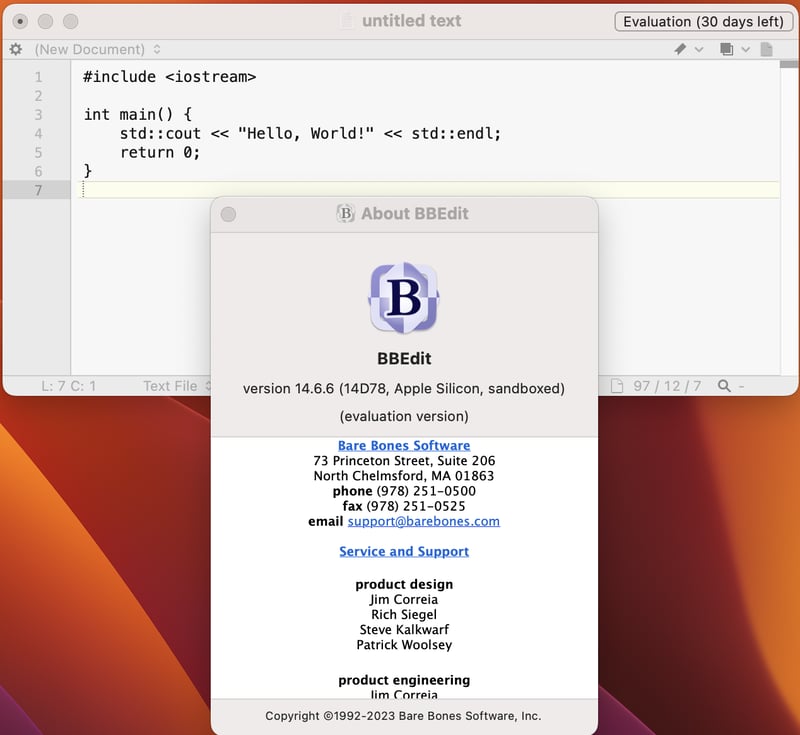
Task: Click the Copyright ©1992-2023 footer text
Action: tap(403, 716)
